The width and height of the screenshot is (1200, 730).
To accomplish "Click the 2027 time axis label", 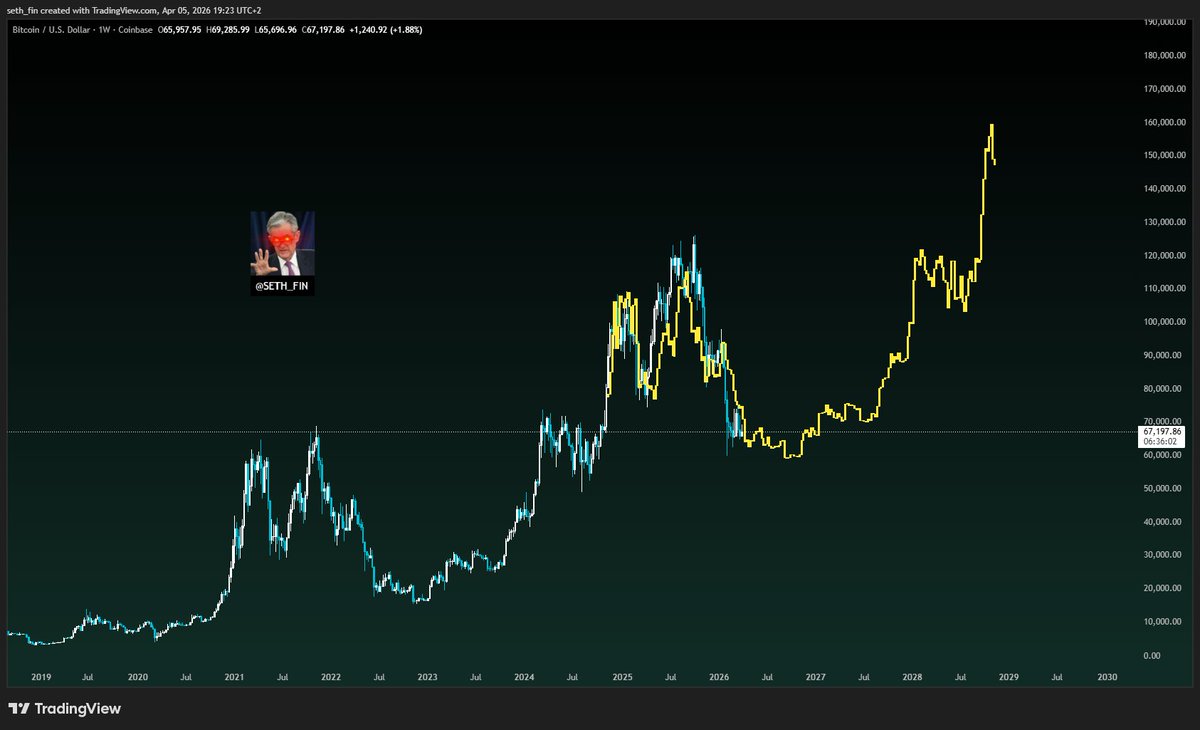I will 815,677.
